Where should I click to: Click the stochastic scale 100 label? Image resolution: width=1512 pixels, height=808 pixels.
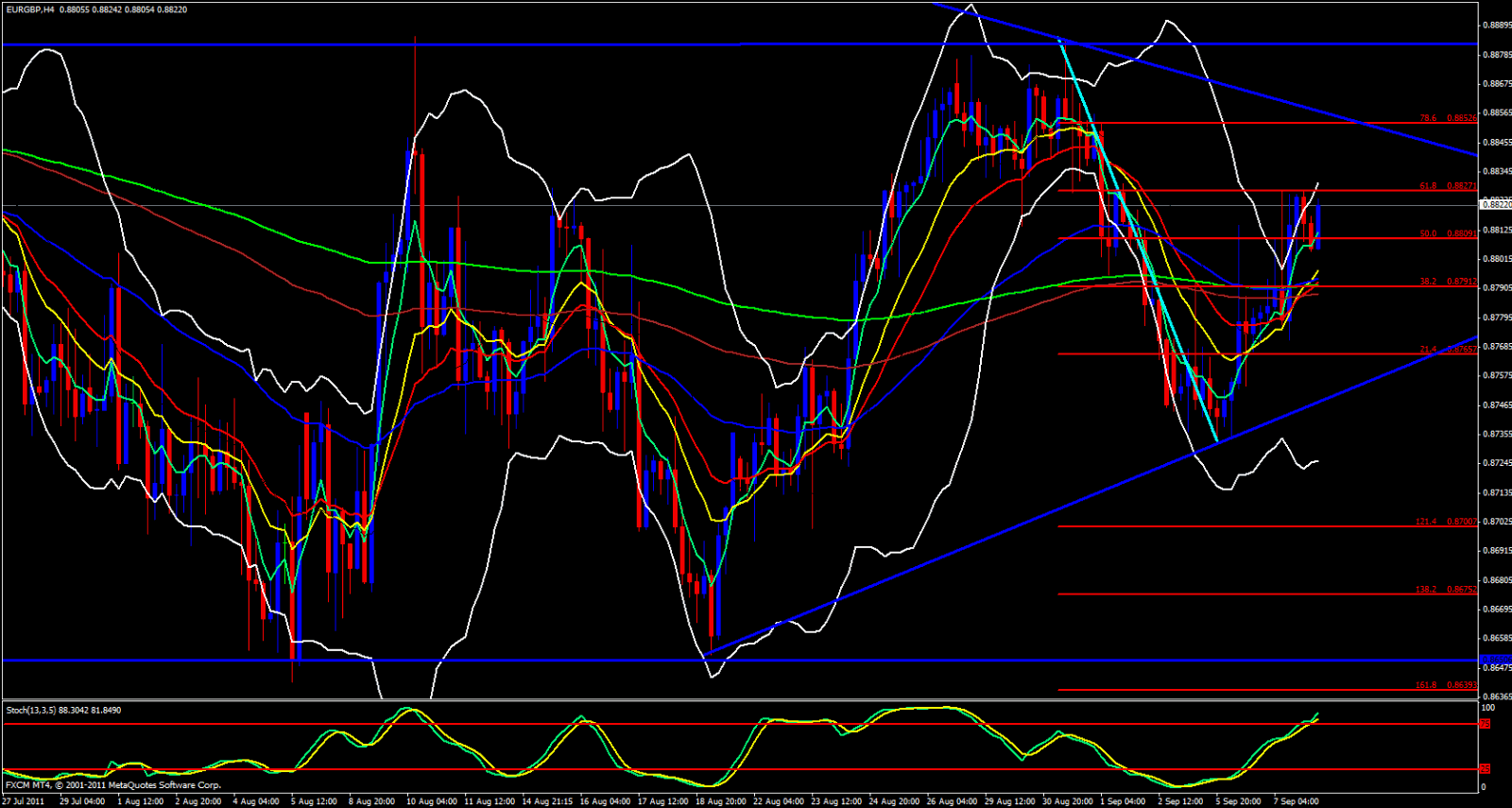[1487, 708]
